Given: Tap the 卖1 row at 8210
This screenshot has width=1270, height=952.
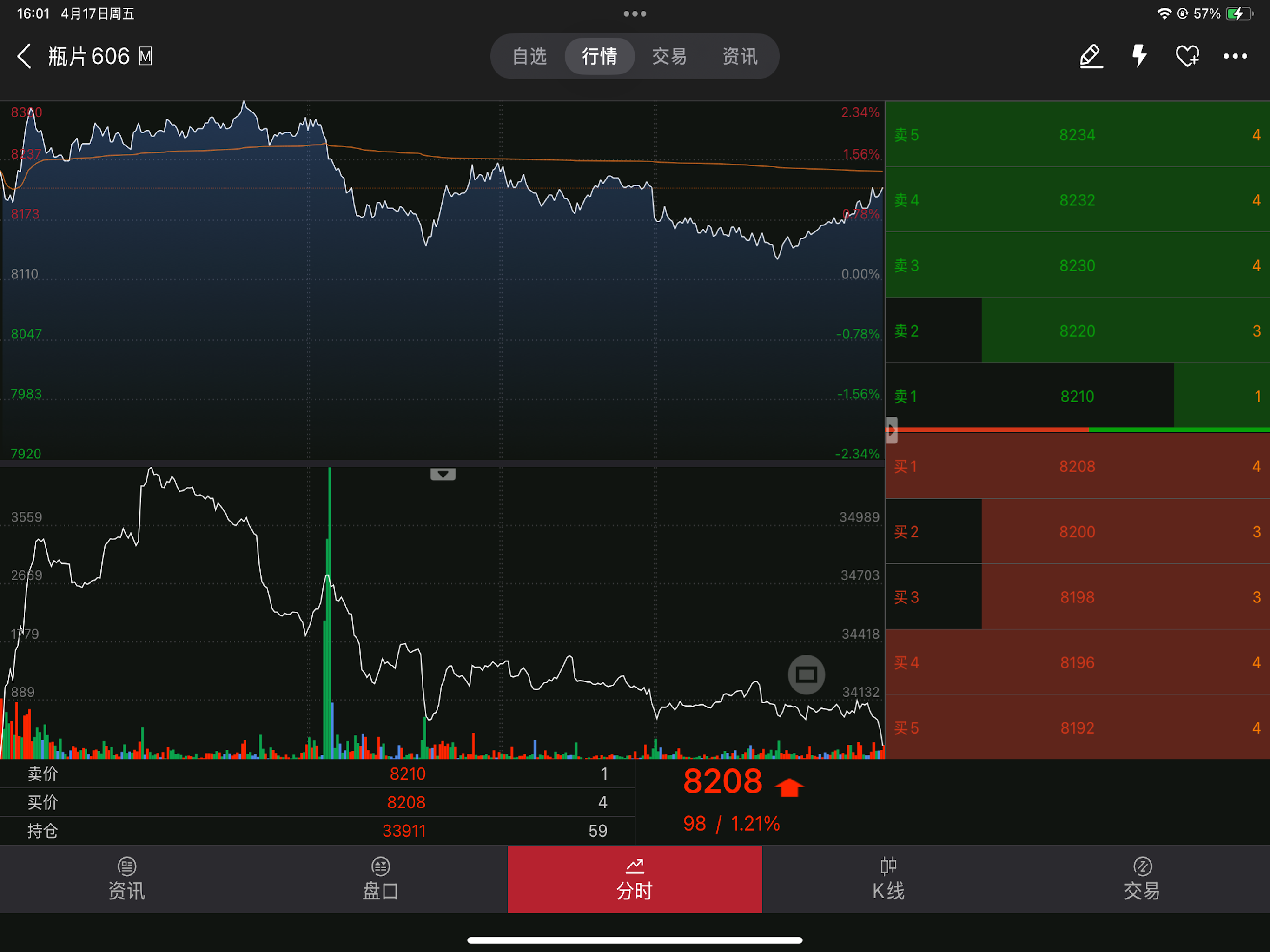Looking at the screenshot, I should point(1078,396).
